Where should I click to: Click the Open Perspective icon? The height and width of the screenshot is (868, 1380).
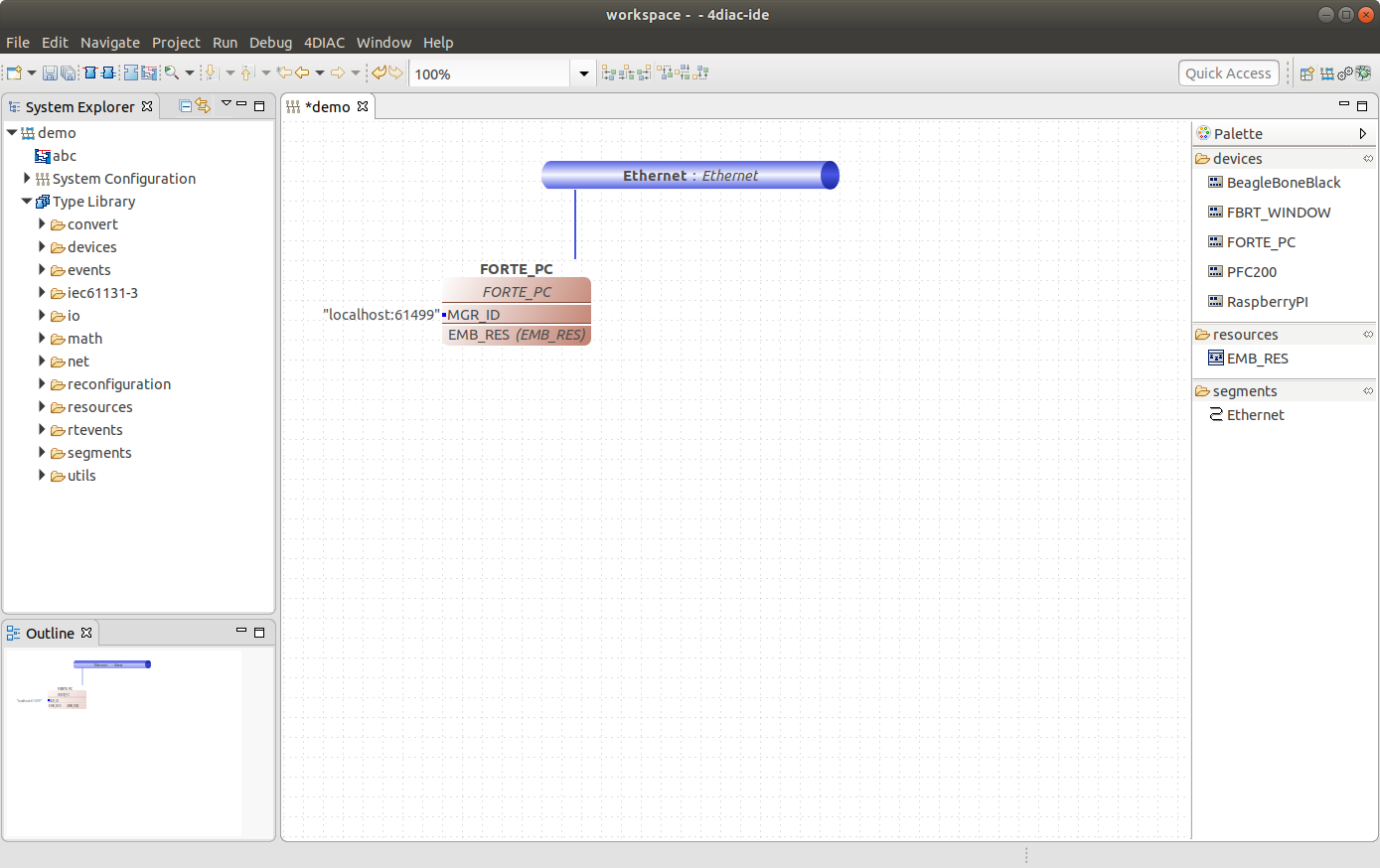pos(1307,73)
